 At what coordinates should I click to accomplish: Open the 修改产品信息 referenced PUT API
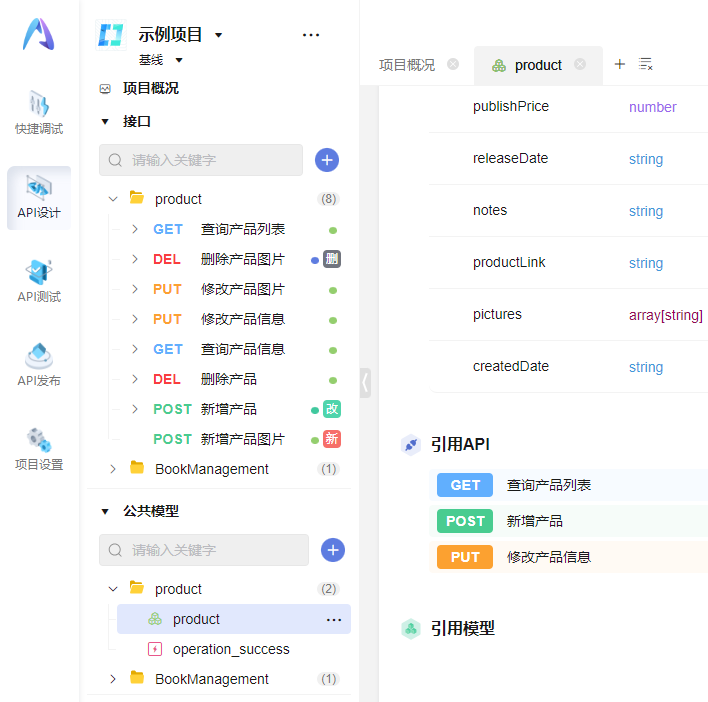click(x=548, y=557)
